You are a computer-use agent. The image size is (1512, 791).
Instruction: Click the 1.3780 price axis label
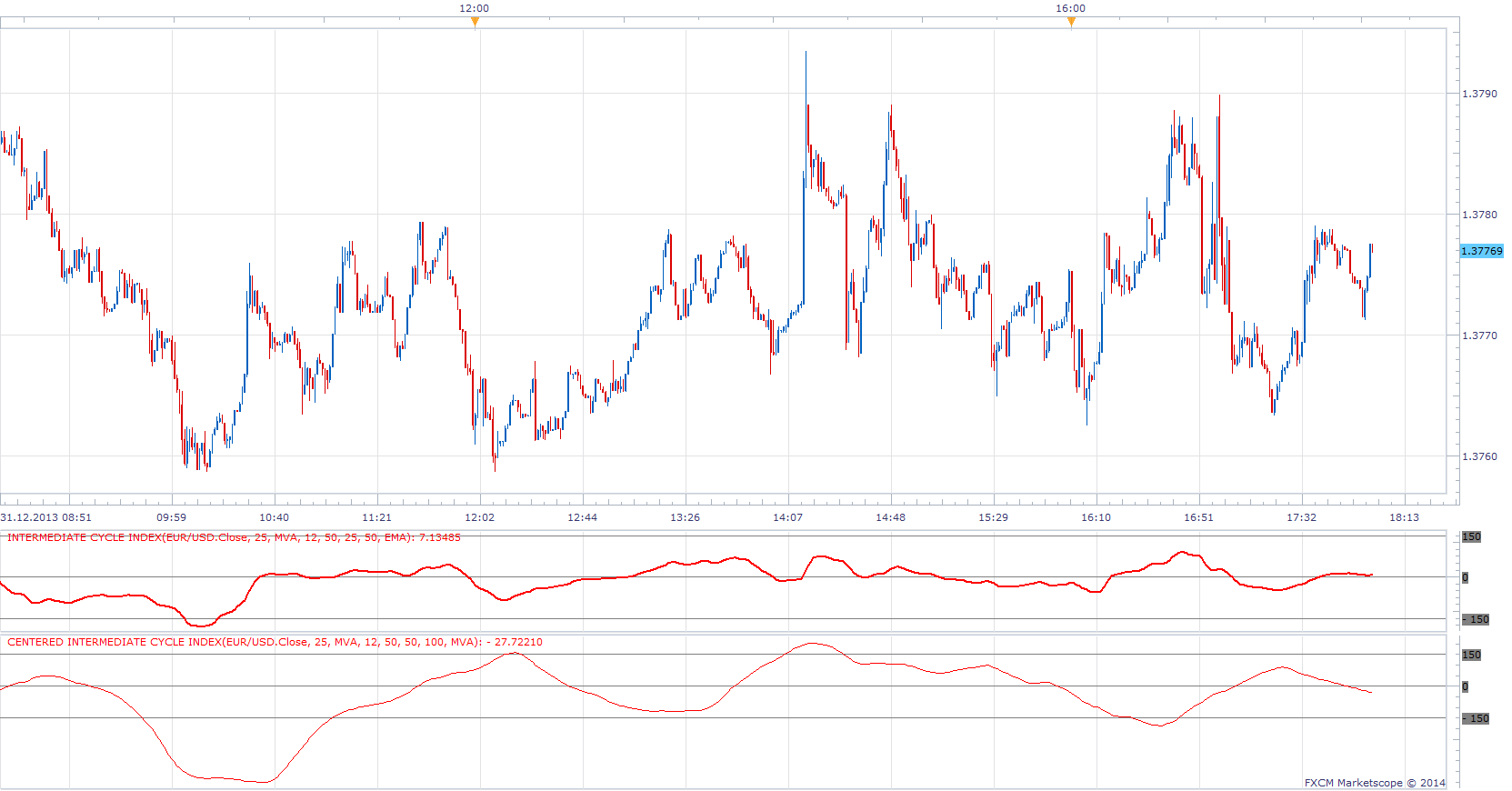point(1479,215)
